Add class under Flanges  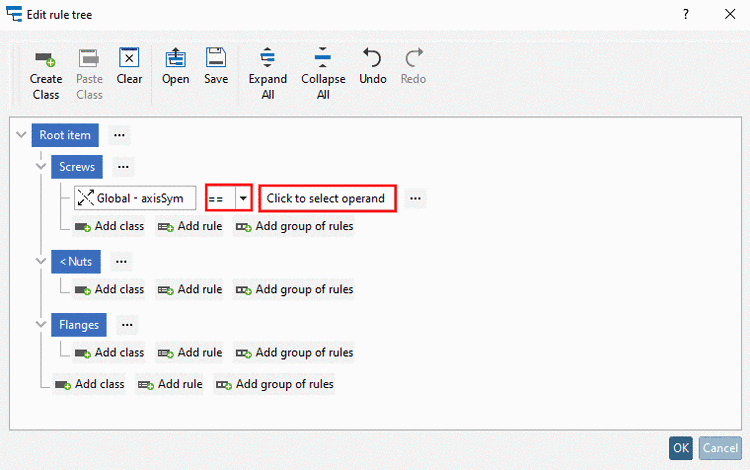[110, 352]
